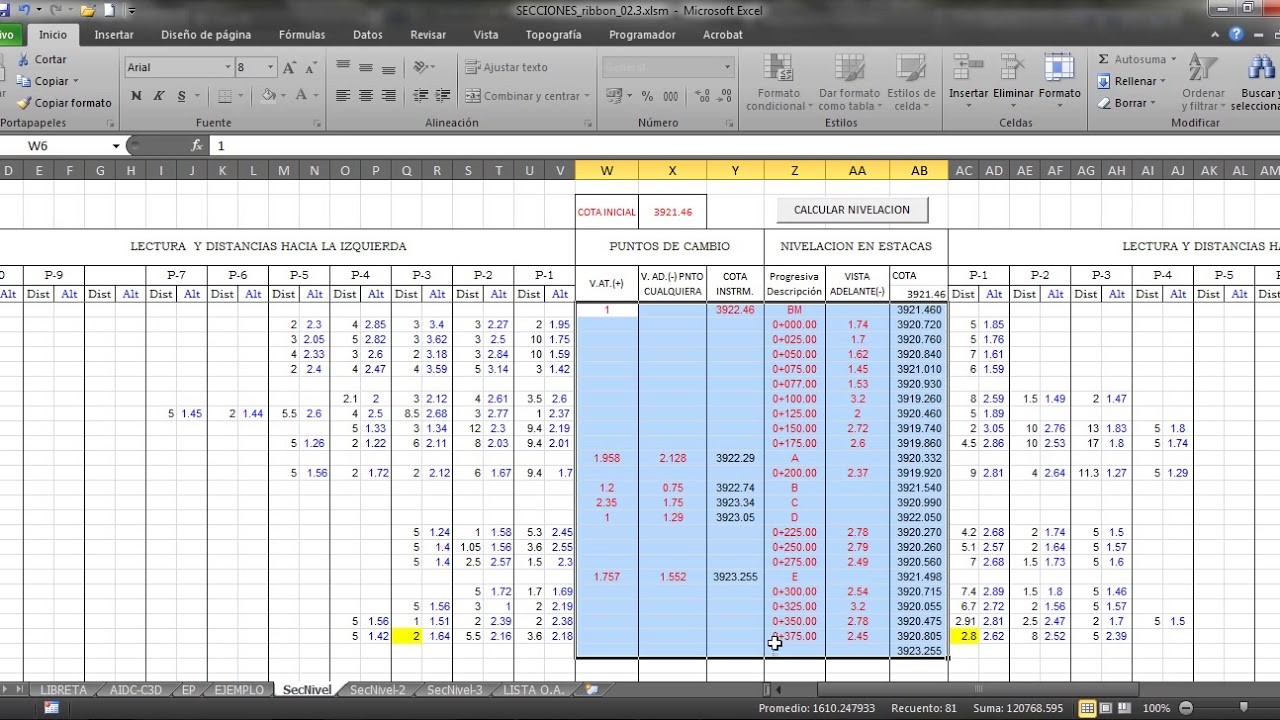Expand the Combinar y centrar dropdown arrow
Screen dimensions: 1280x720
pyautogui.click(x=586, y=96)
